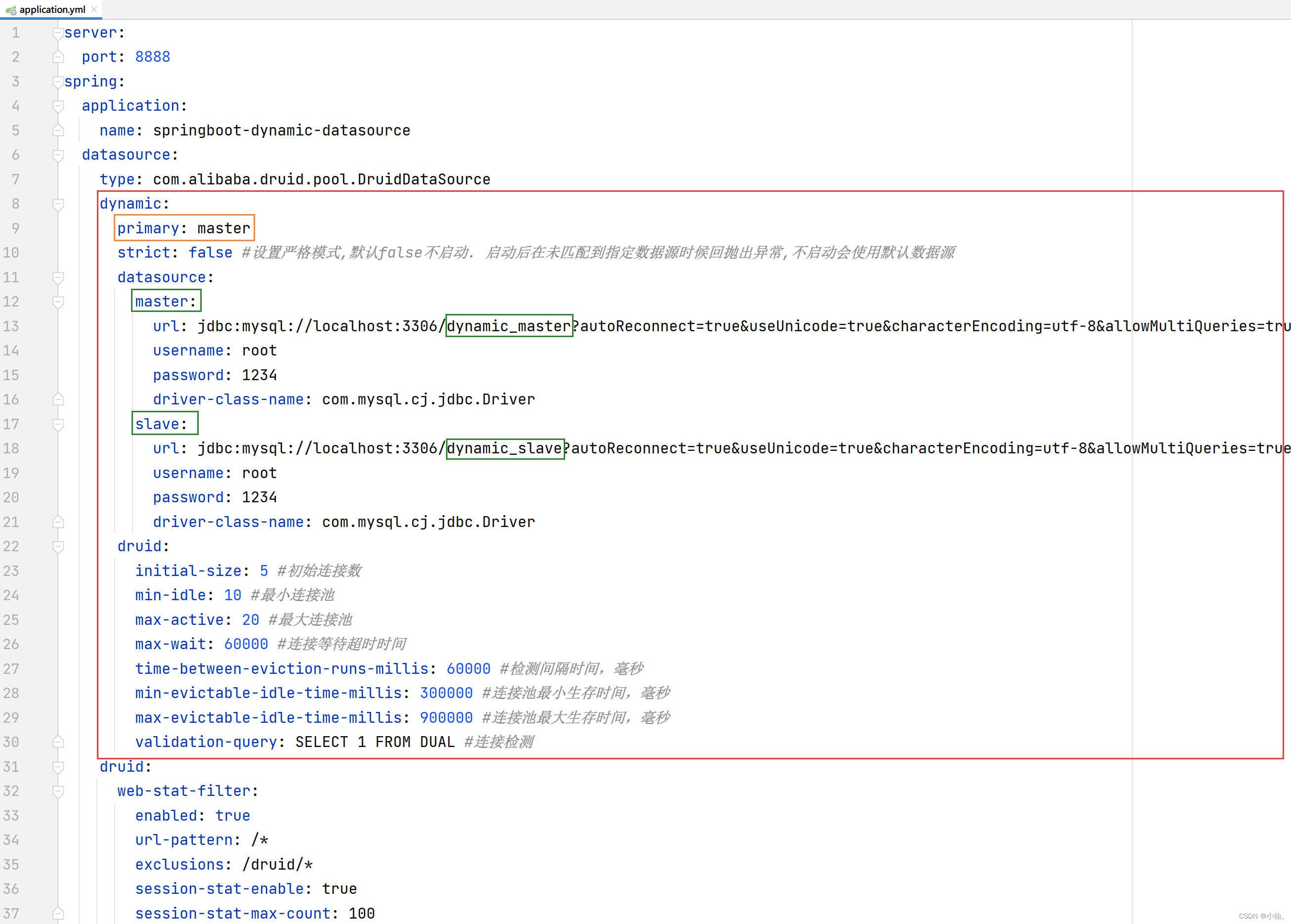This screenshot has height=924, width=1291.
Task: Click the YAML file icon on application.yml tab
Action: [11, 10]
